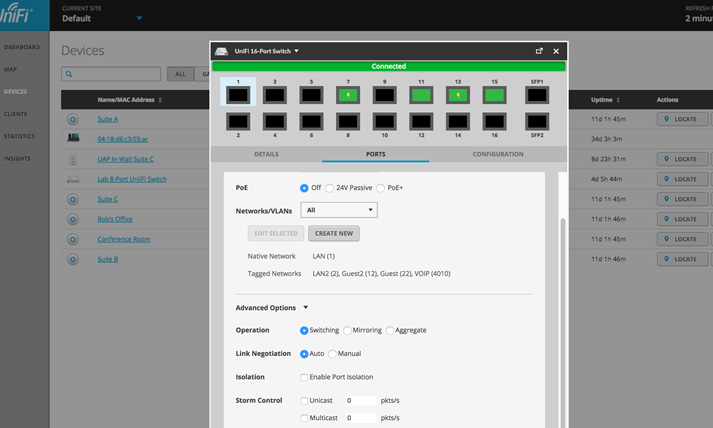The width and height of the screenshot is (713, 428).
Task: Set PoE to PoE+
Action: click(x=381, y=188)
